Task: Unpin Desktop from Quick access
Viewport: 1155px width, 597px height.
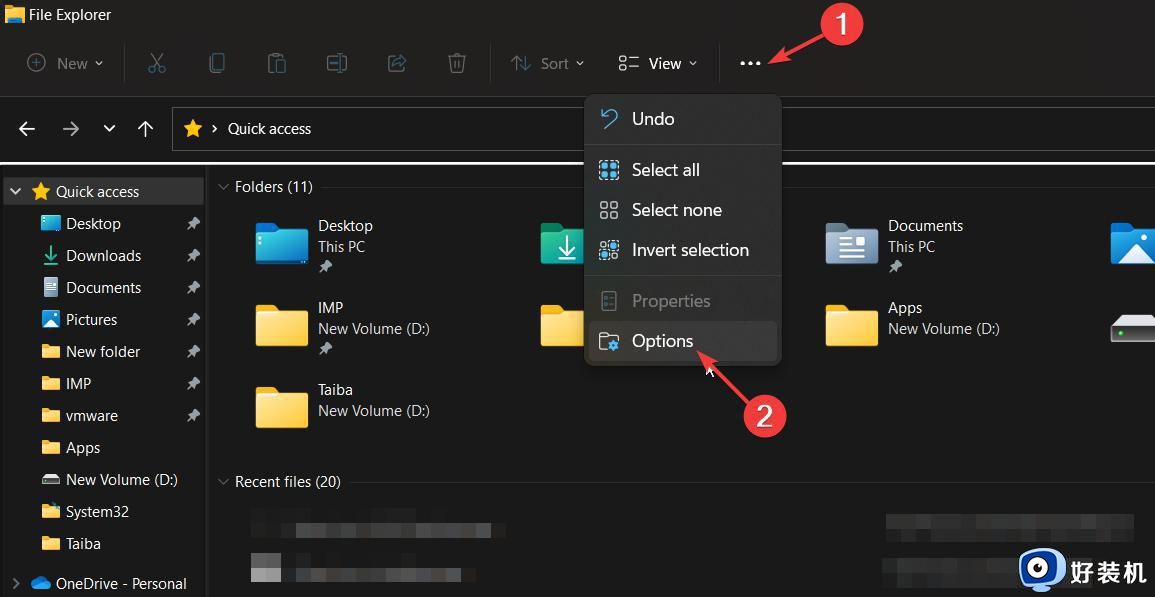Action: coord(193,223)
